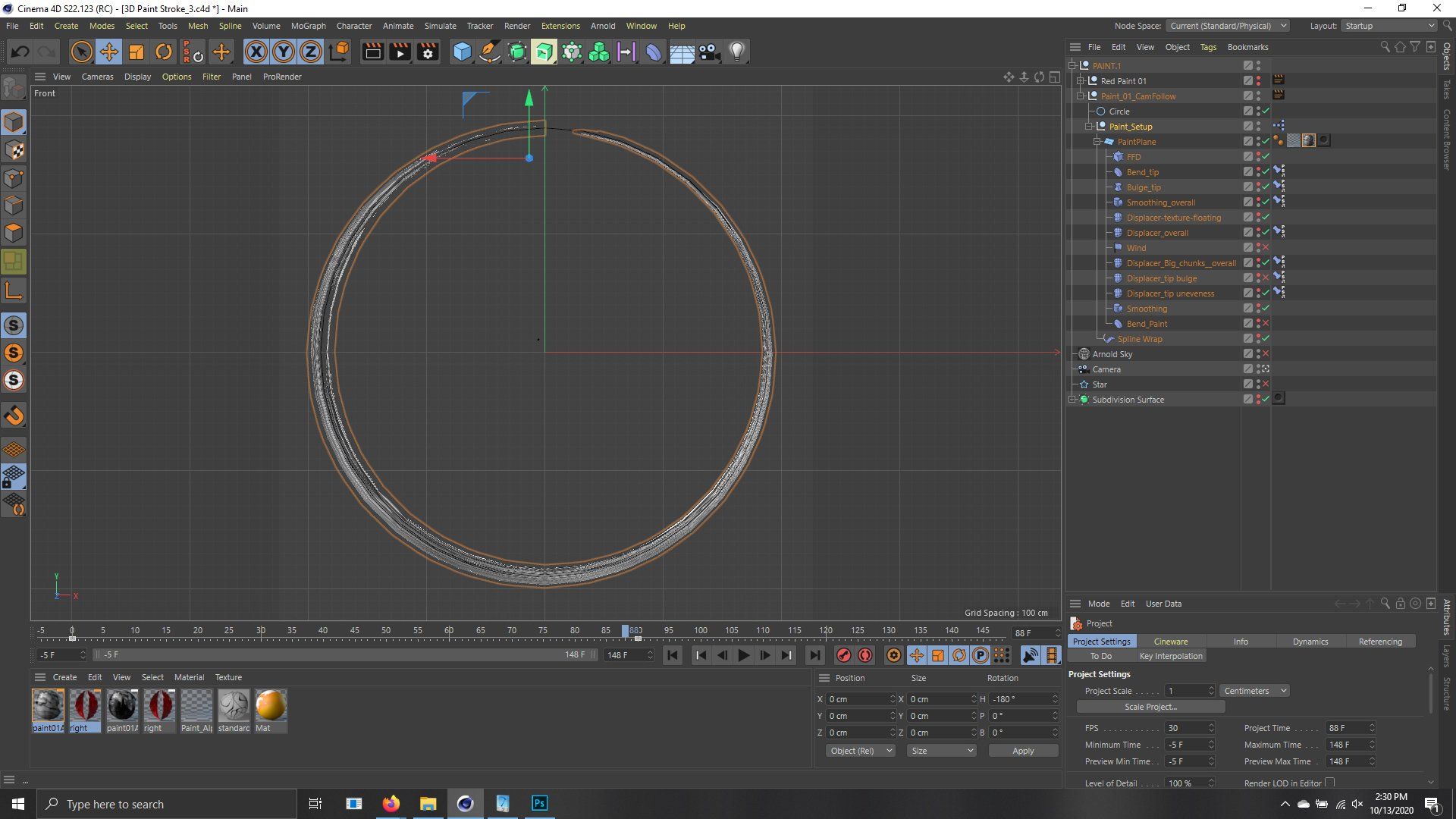
Task: Click the Record Active Objects button
Action: coord(843,655)
